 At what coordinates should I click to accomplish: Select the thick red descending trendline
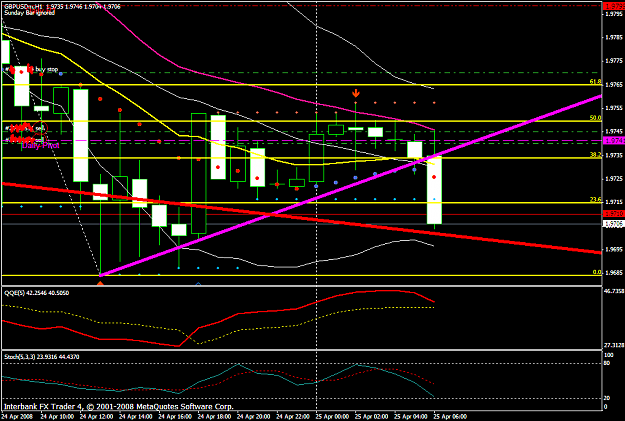(302, 218)
